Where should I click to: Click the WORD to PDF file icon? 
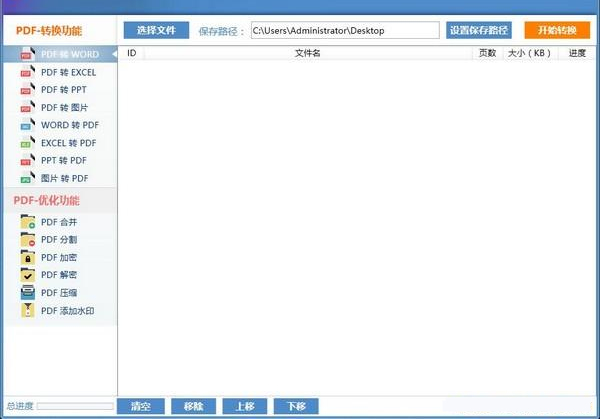click(x=28, y=125)
